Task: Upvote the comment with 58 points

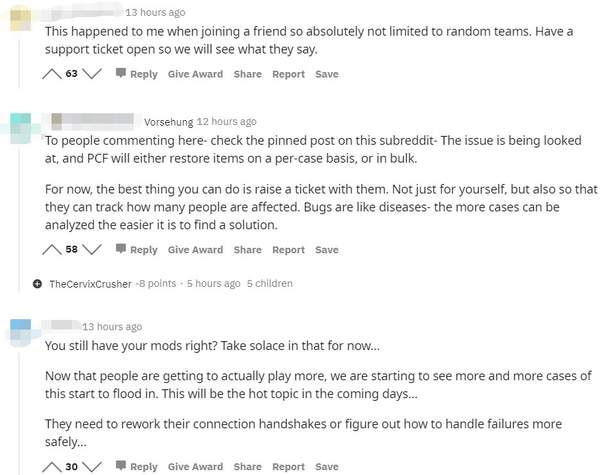Action: point(53,249)
